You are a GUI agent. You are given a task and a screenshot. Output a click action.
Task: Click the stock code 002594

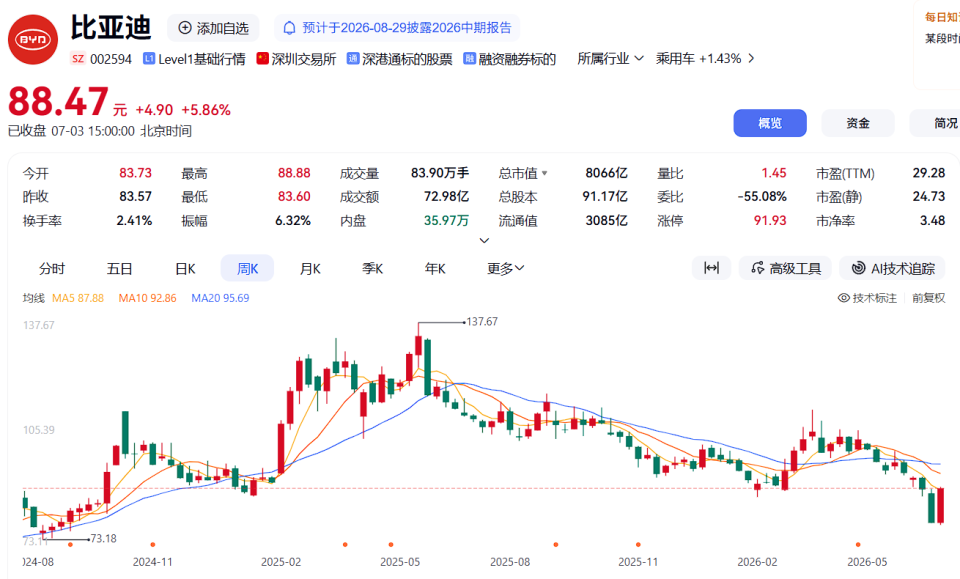point(111,59)
